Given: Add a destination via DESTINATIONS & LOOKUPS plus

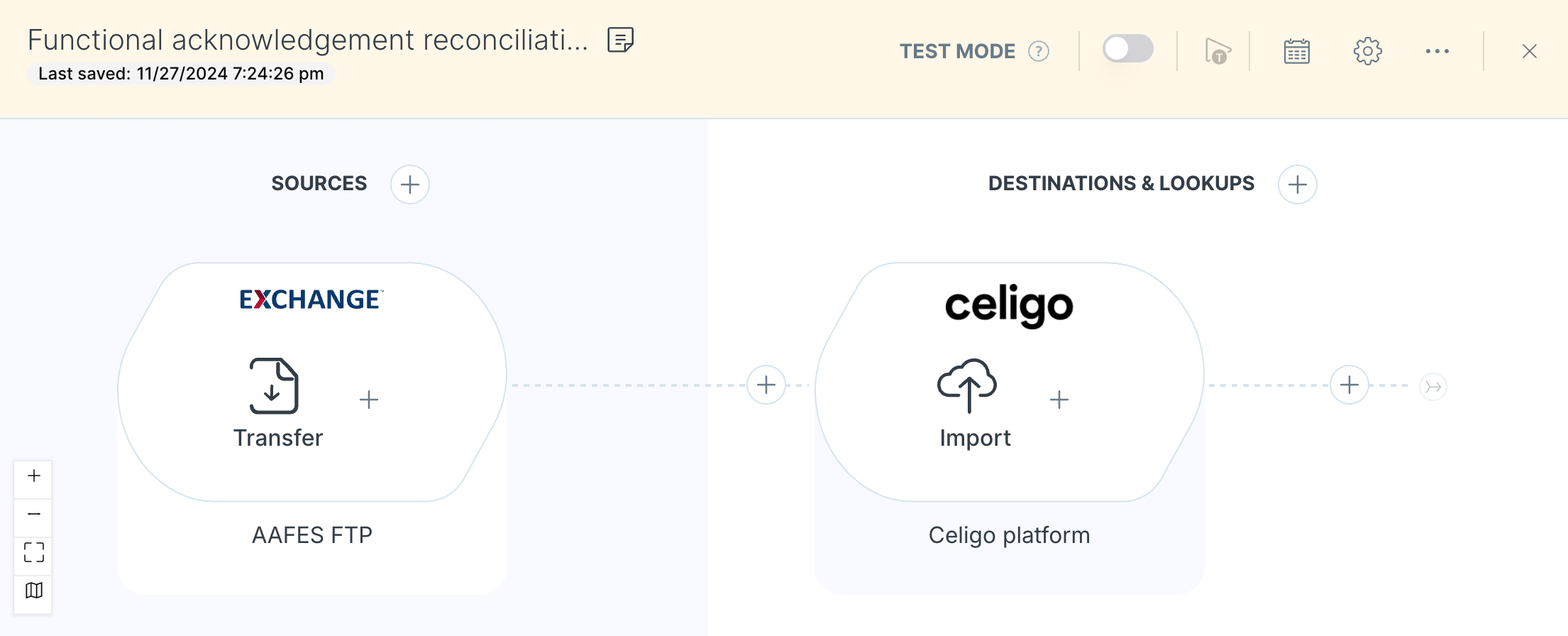Looking at the screenshot, I should (x=1298, y=184).
